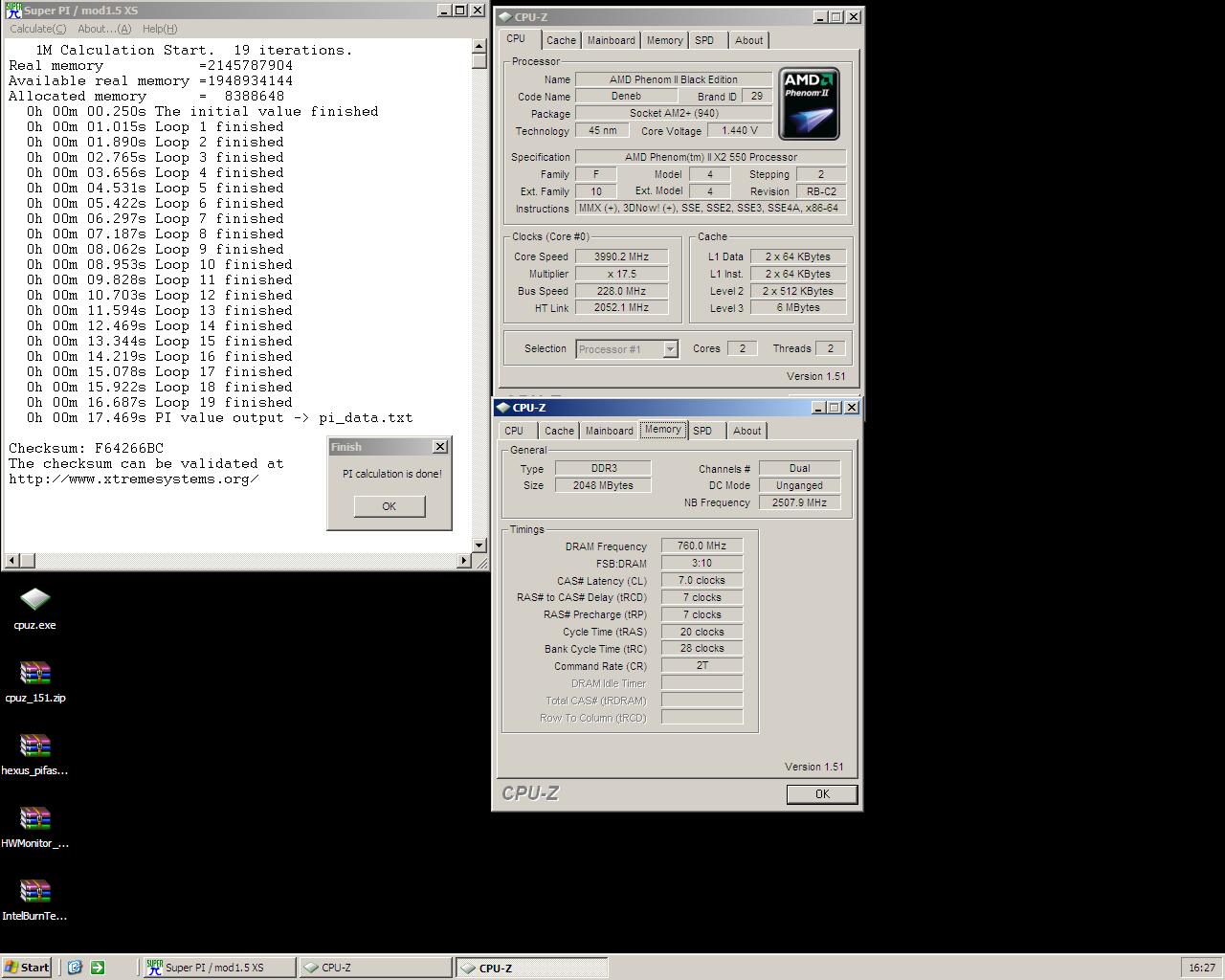Click the HT Link 2052.1 MHz value
The height and width of the screenshot is (980, 1225).
tap(621, 308)
